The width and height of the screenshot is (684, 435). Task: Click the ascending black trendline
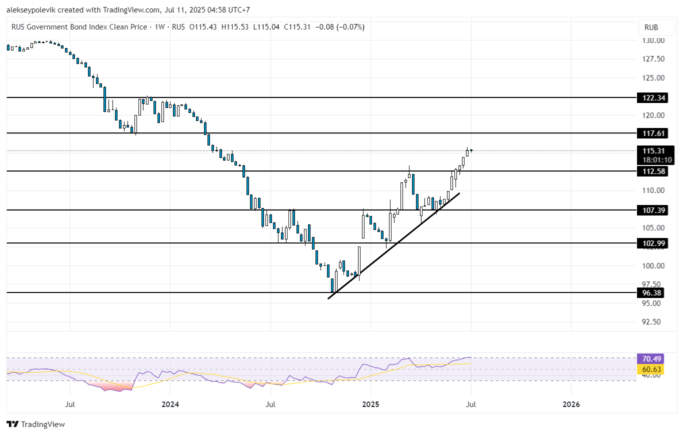[393, 246]
